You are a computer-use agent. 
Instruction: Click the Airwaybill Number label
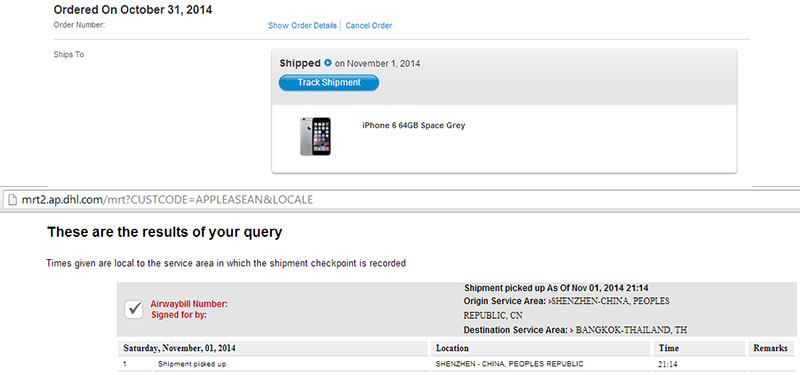click(x=189, y=304)
